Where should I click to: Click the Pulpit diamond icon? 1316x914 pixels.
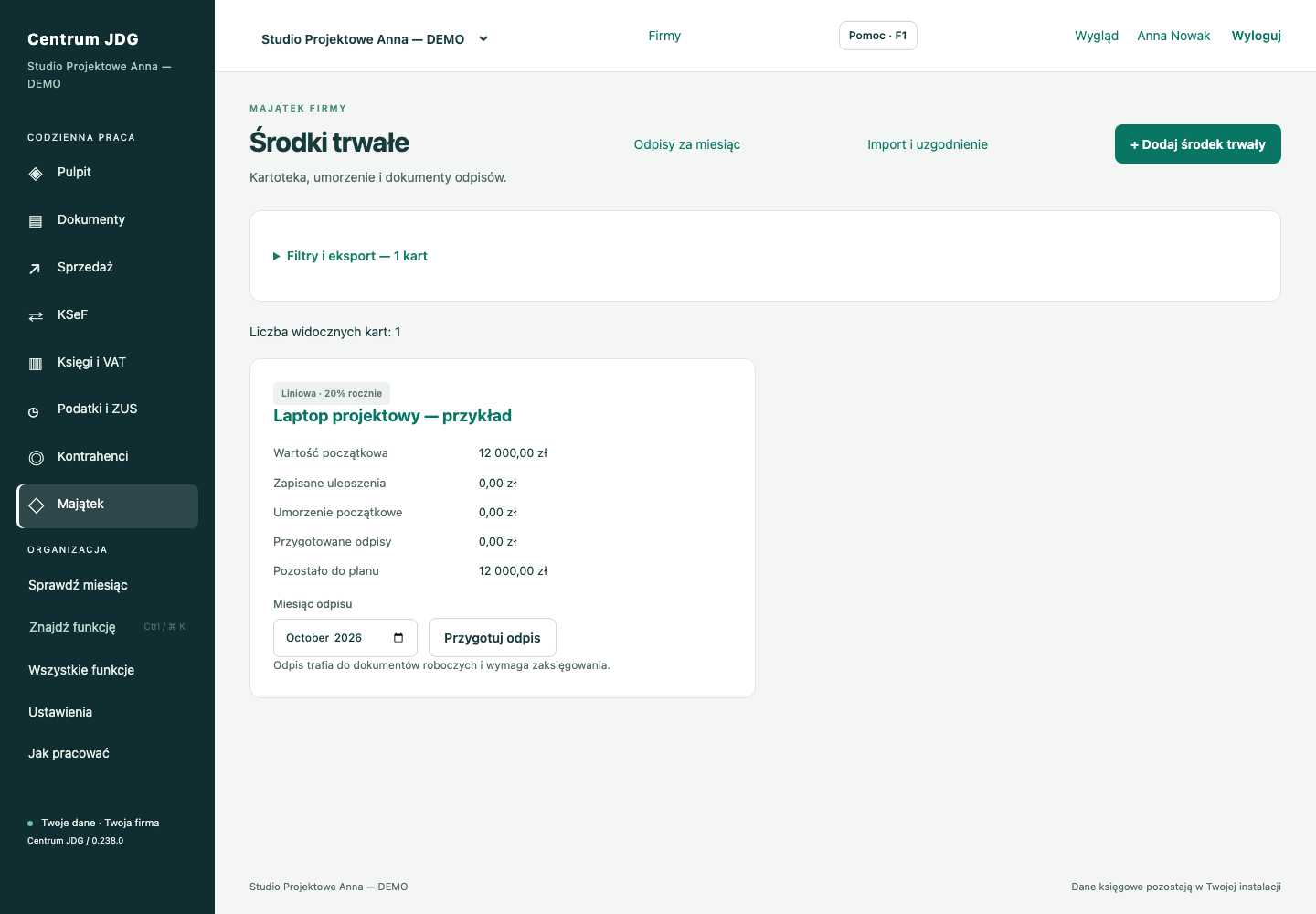tap(36, 174)
